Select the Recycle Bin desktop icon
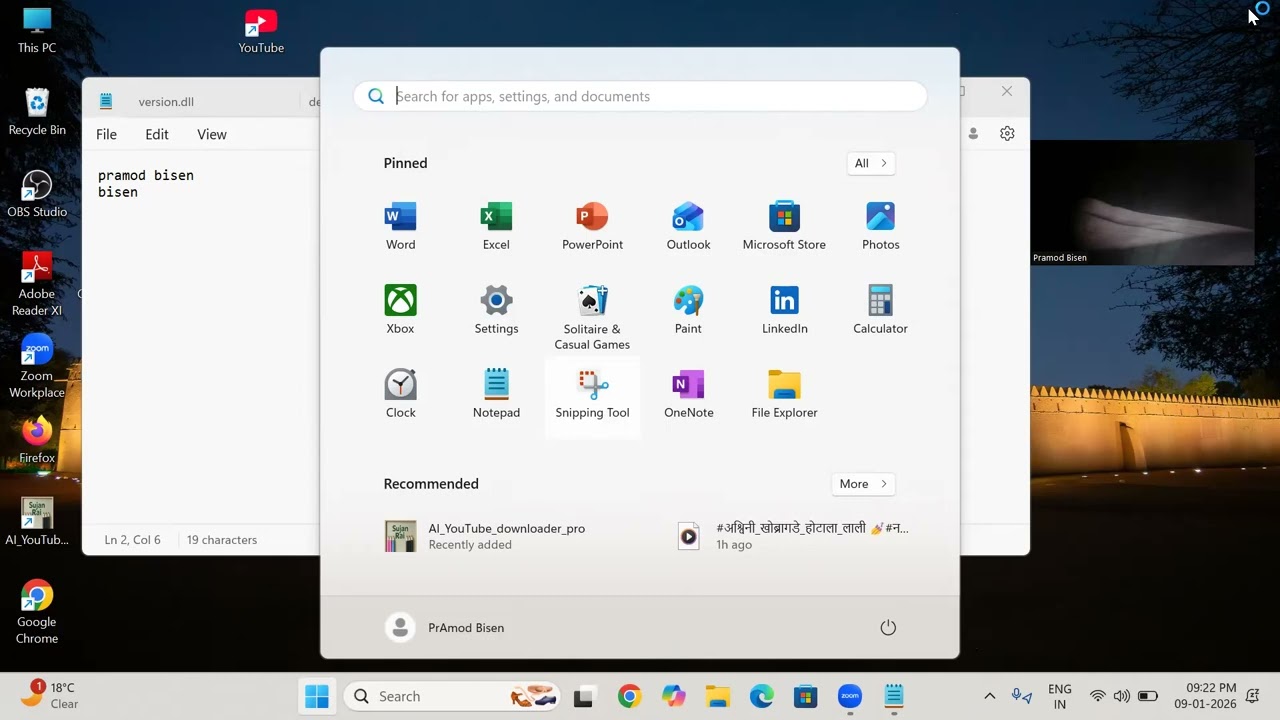Viewport: 1280px width, 720px height. point(37,112)
